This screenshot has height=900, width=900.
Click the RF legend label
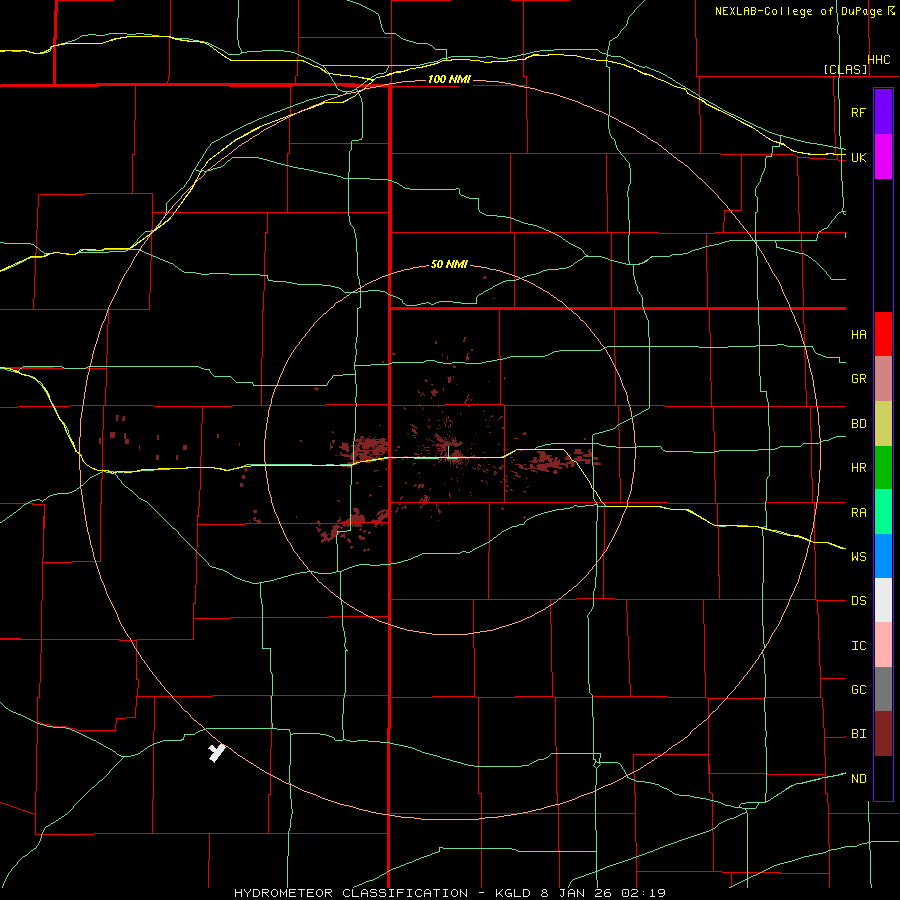pos(858,112)
